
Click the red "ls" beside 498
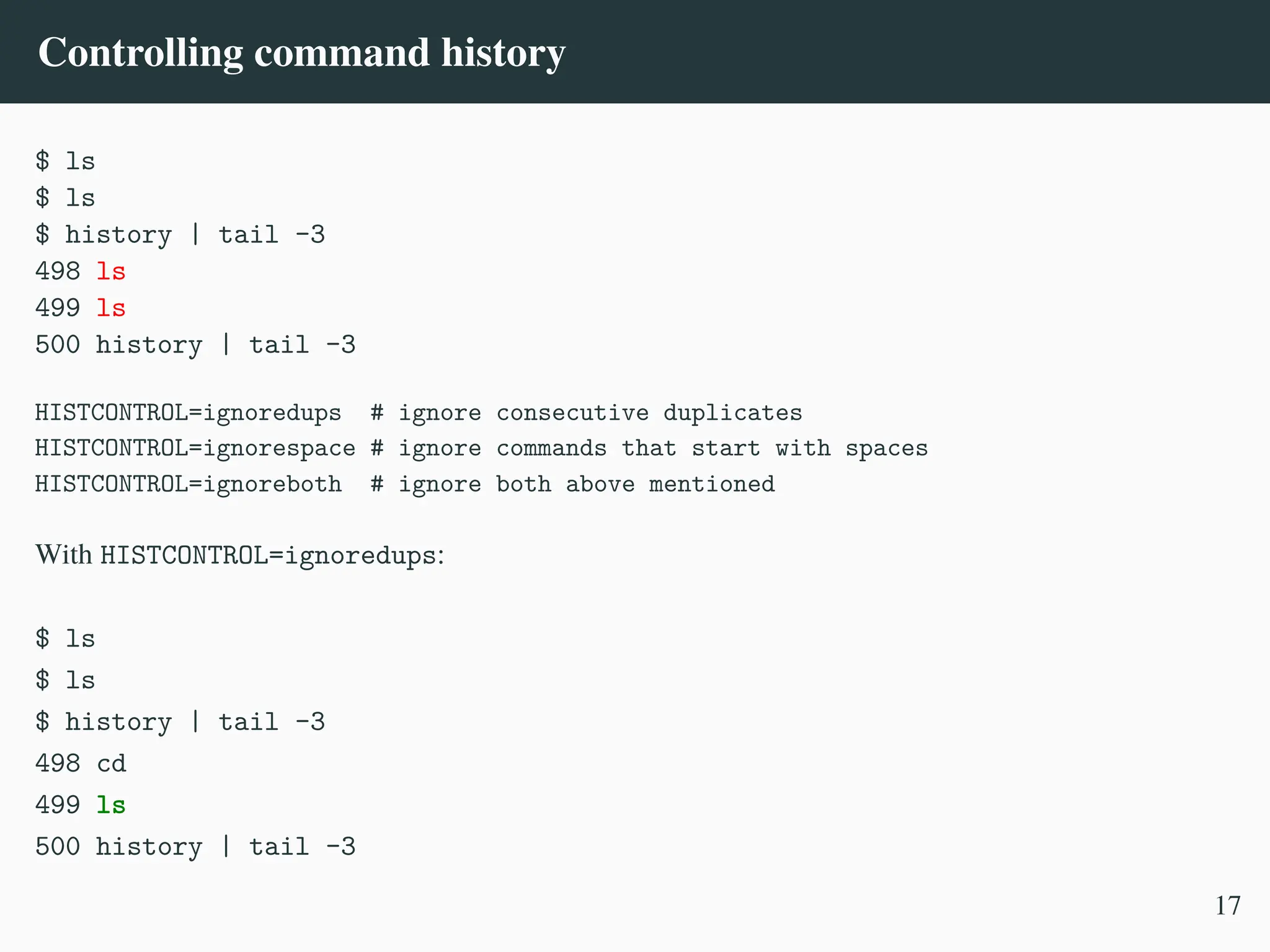[111, 271]
